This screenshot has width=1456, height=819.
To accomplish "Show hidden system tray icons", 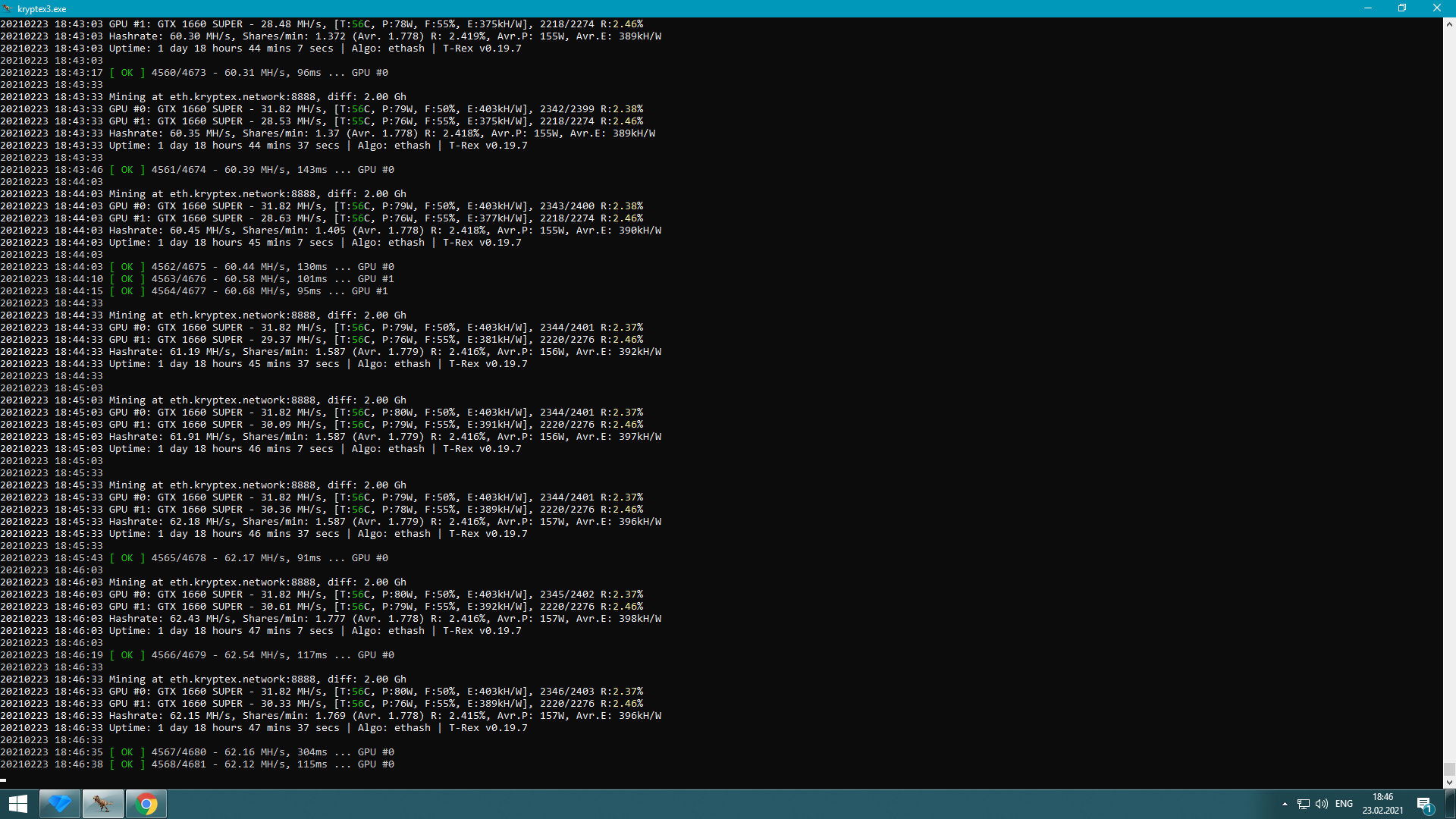I will [x=1285, y=804].
